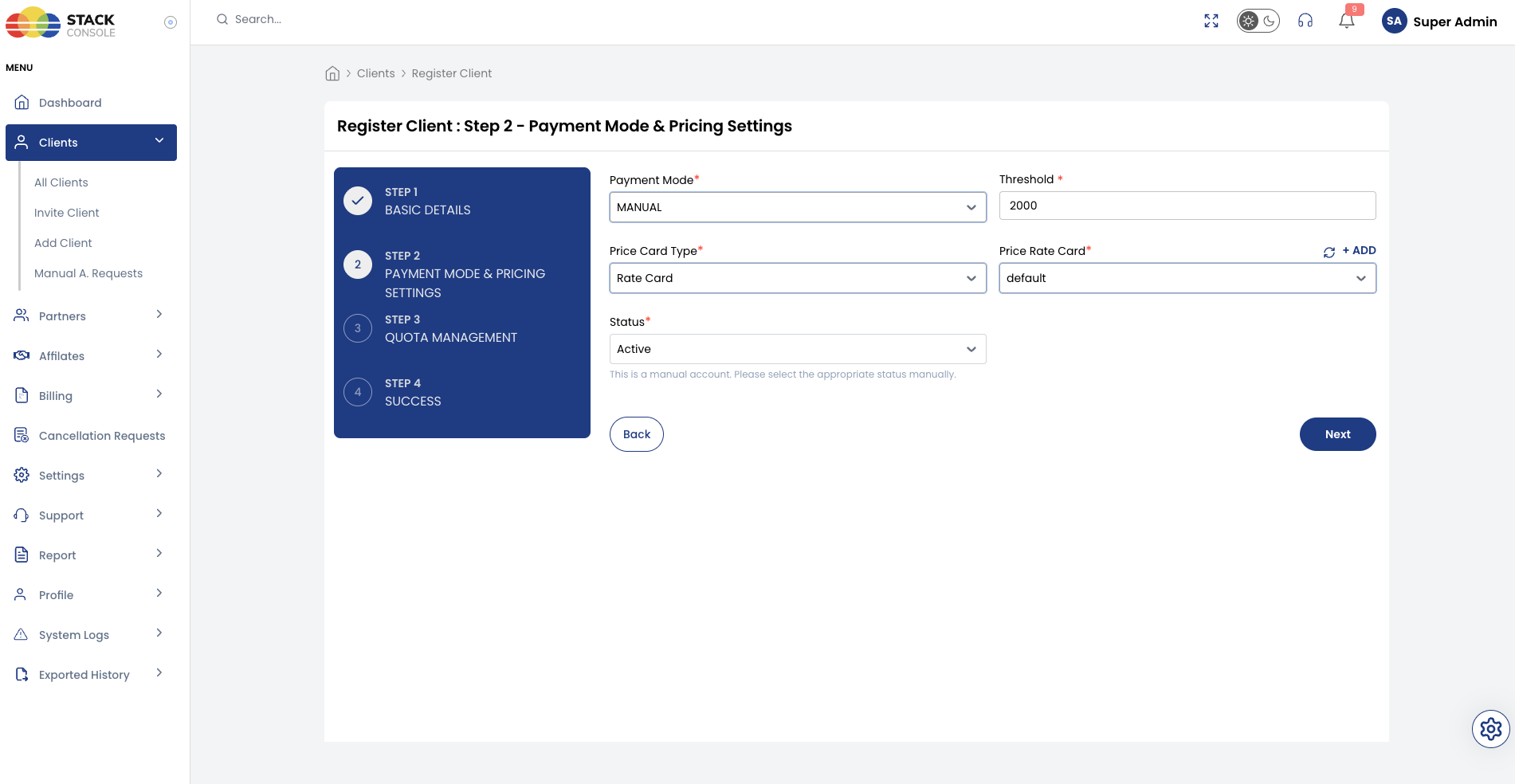The width and height of the screenshot is (1515, 784).
Task: Select Step 3 Quota Management circle
Action: tap(358, 328)
